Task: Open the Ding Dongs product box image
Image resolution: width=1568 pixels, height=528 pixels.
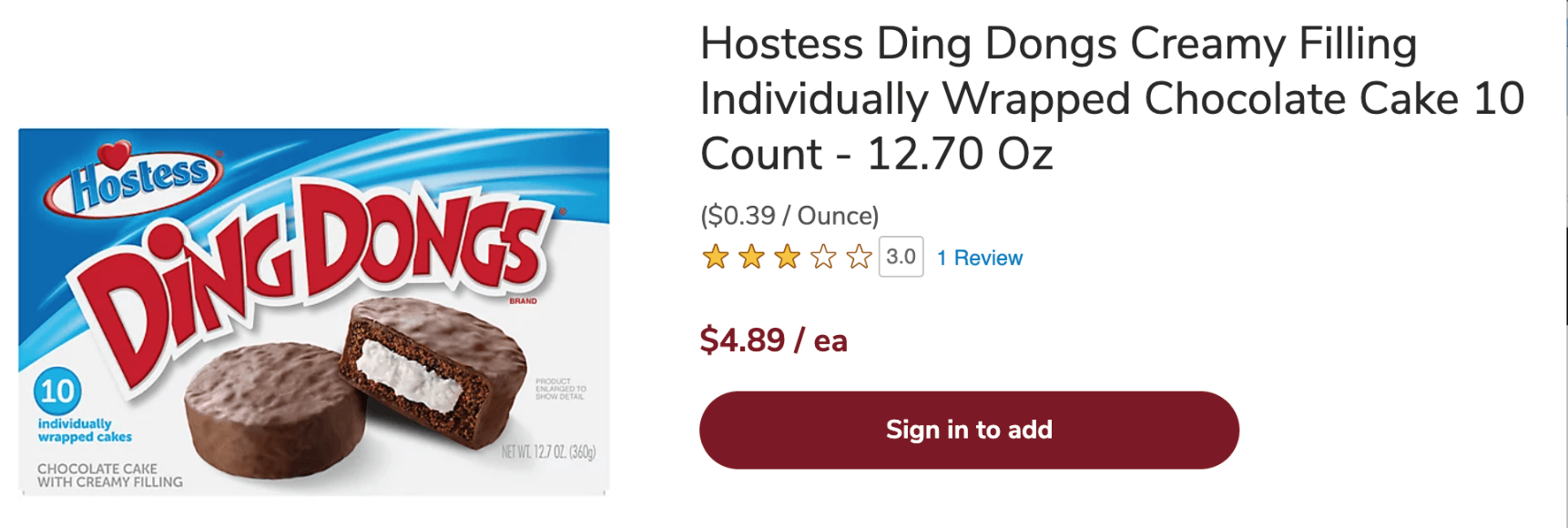Action: (313, 311)
